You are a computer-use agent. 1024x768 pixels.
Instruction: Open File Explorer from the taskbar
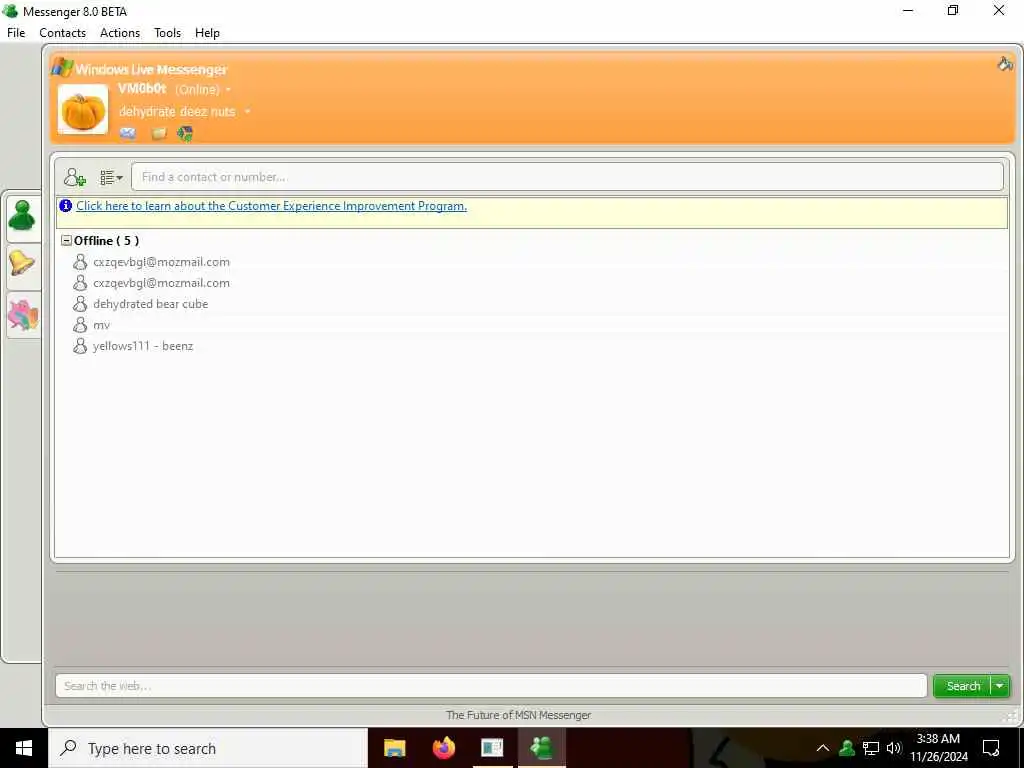point(394,748)
